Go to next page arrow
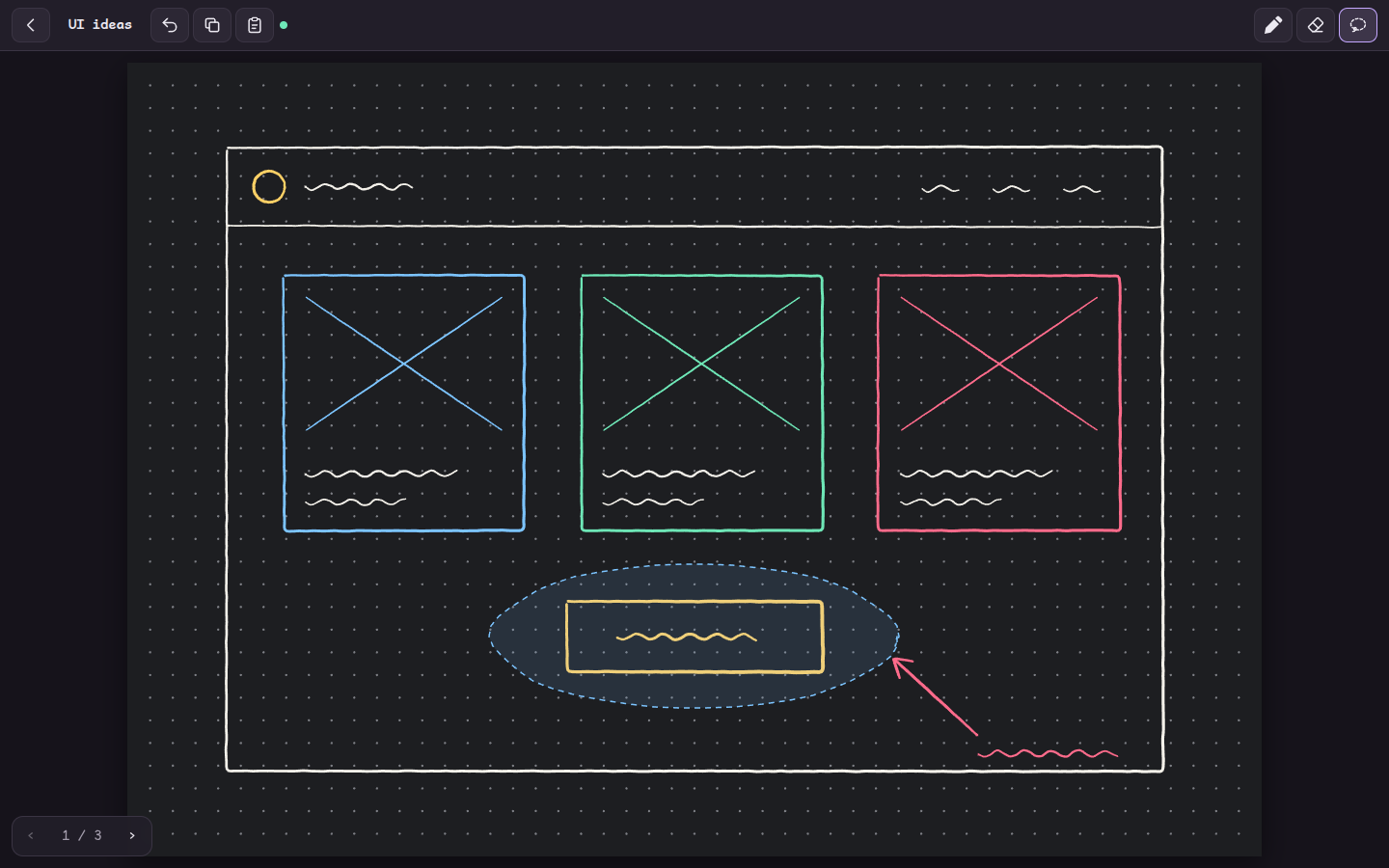This screenshot has width=1389, height=868. (132, 836)
